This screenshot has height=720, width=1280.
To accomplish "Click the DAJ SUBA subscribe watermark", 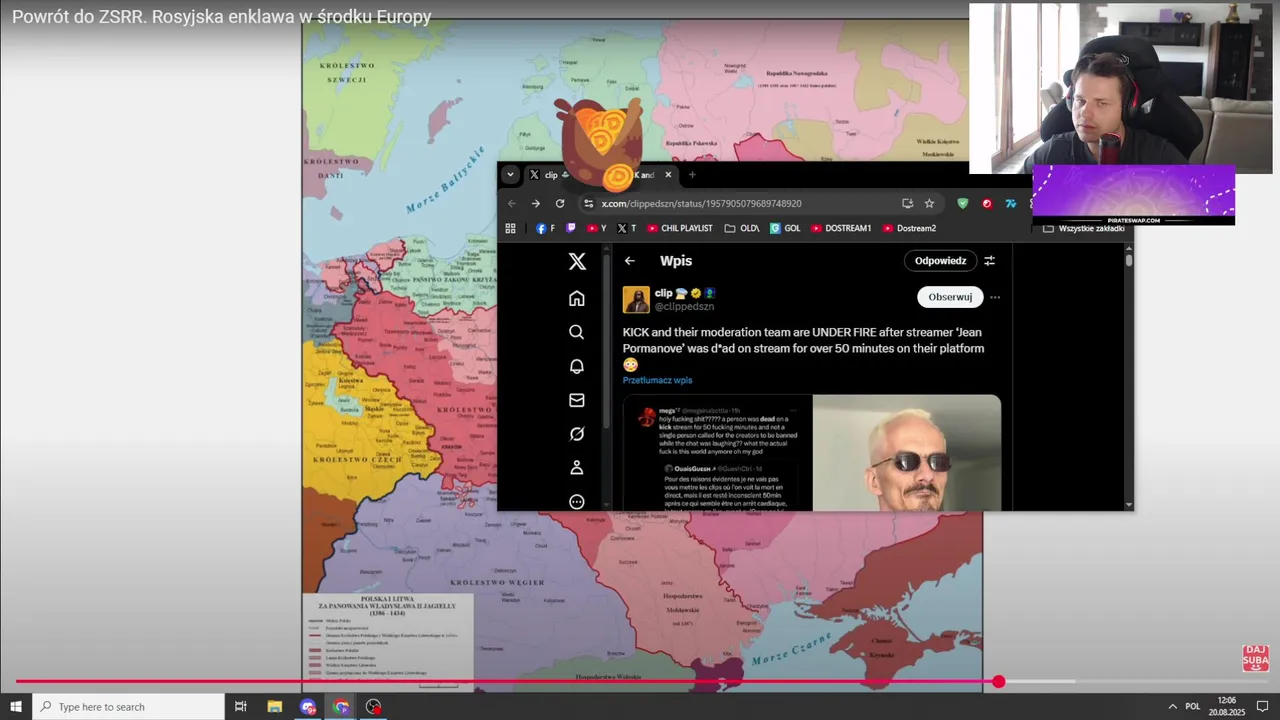I will coord(1255,657).
